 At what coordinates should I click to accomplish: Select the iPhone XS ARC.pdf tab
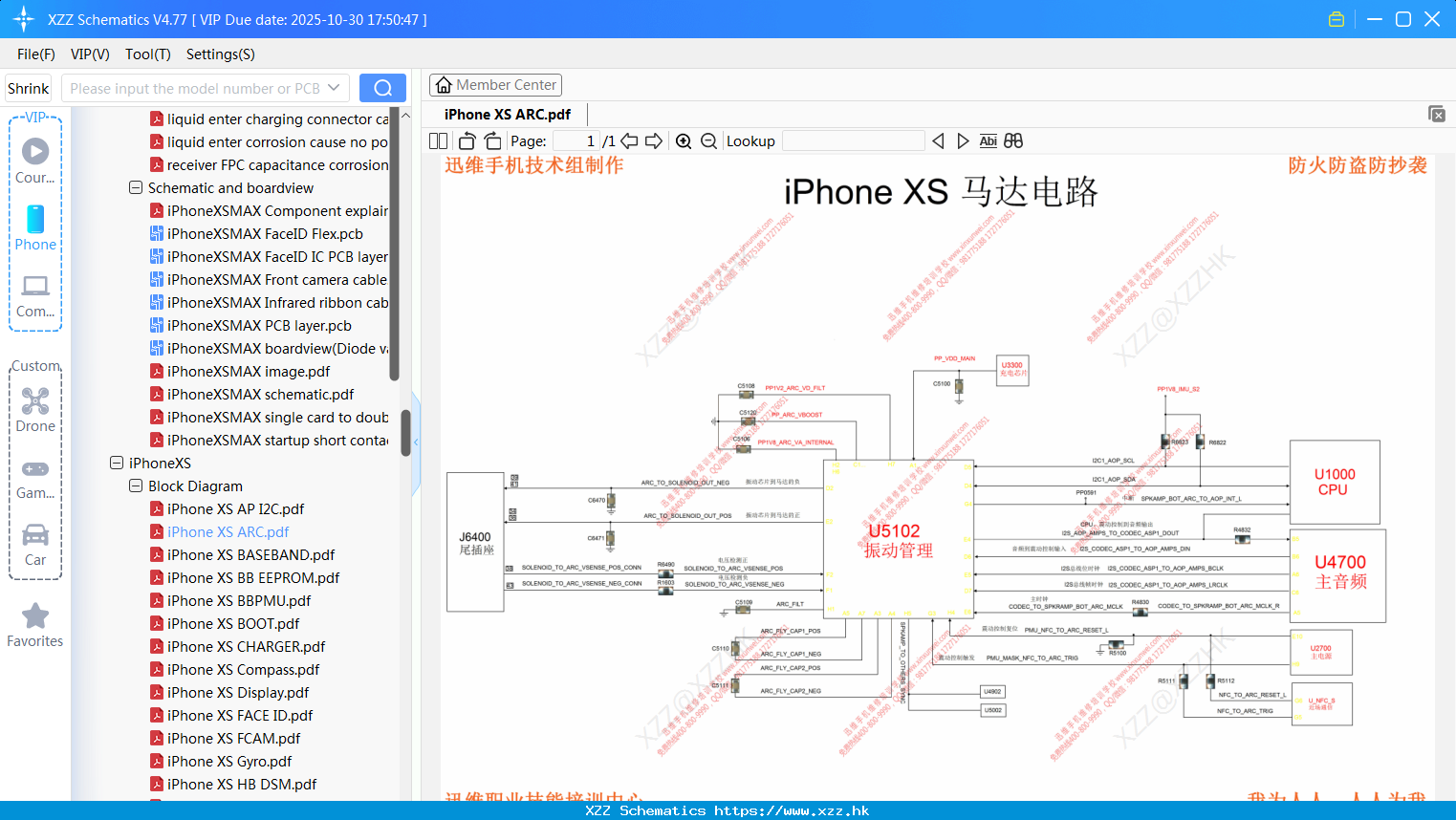(508, 115)
